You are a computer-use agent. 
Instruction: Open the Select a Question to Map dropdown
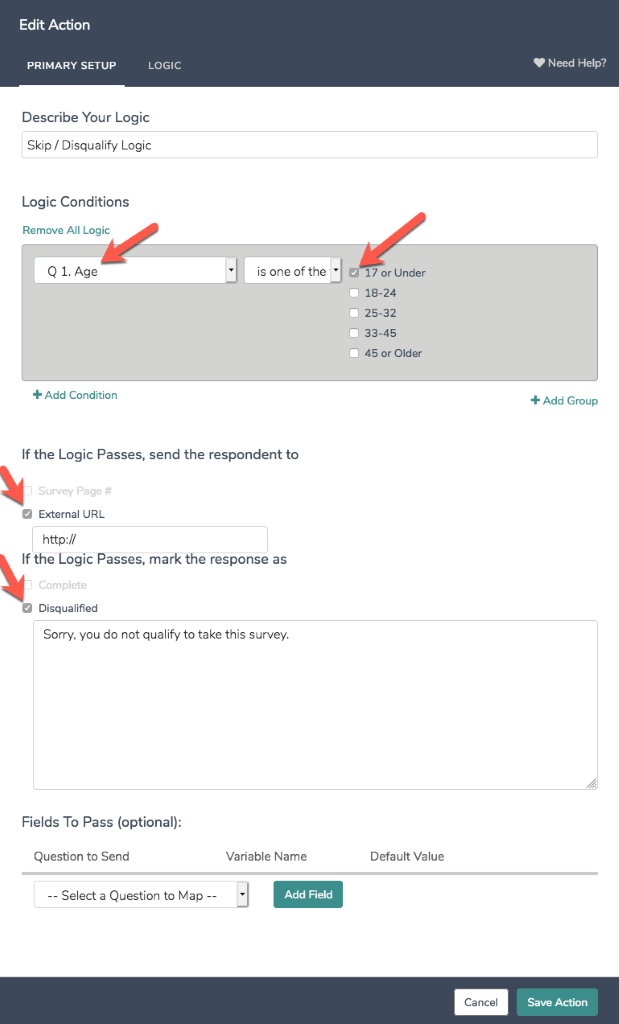click(x=141, y=895)
